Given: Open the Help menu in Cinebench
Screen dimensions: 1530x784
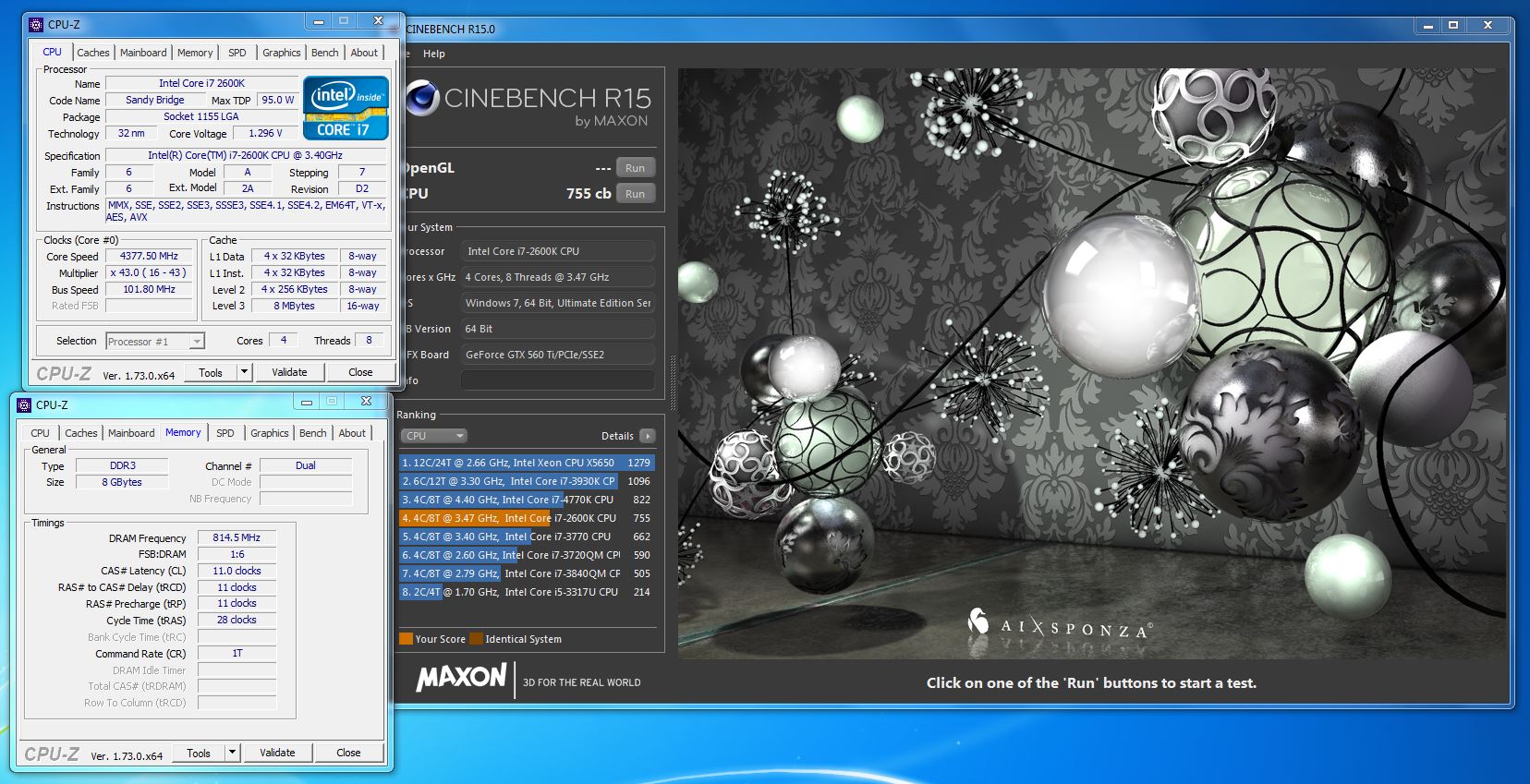Looking at the screenshot, I should pos(434,54).
